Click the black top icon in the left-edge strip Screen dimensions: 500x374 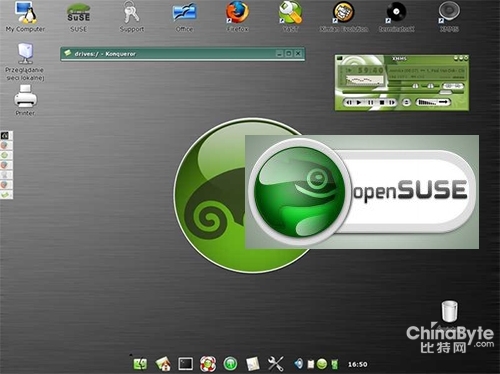pos(5,135)
